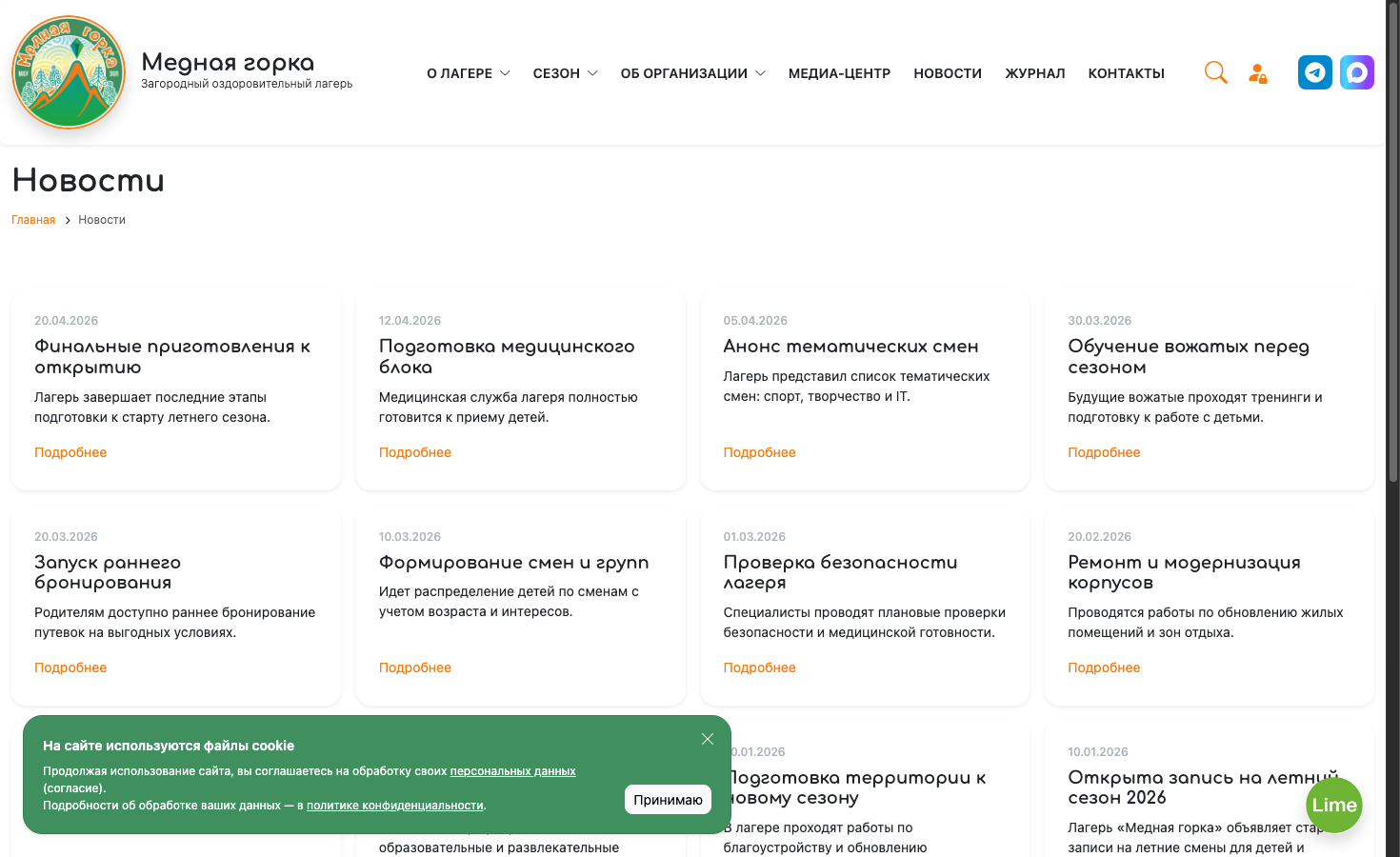
Task: Click the date 10.01.2026
Action: pyautogui.click(x=1098, y=752)
